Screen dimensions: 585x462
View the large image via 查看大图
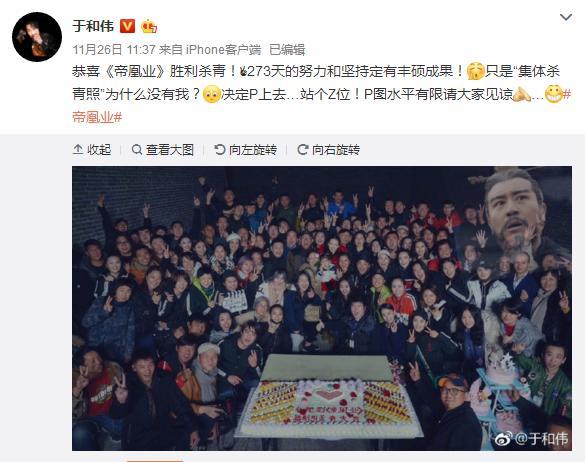coord(163,150)
